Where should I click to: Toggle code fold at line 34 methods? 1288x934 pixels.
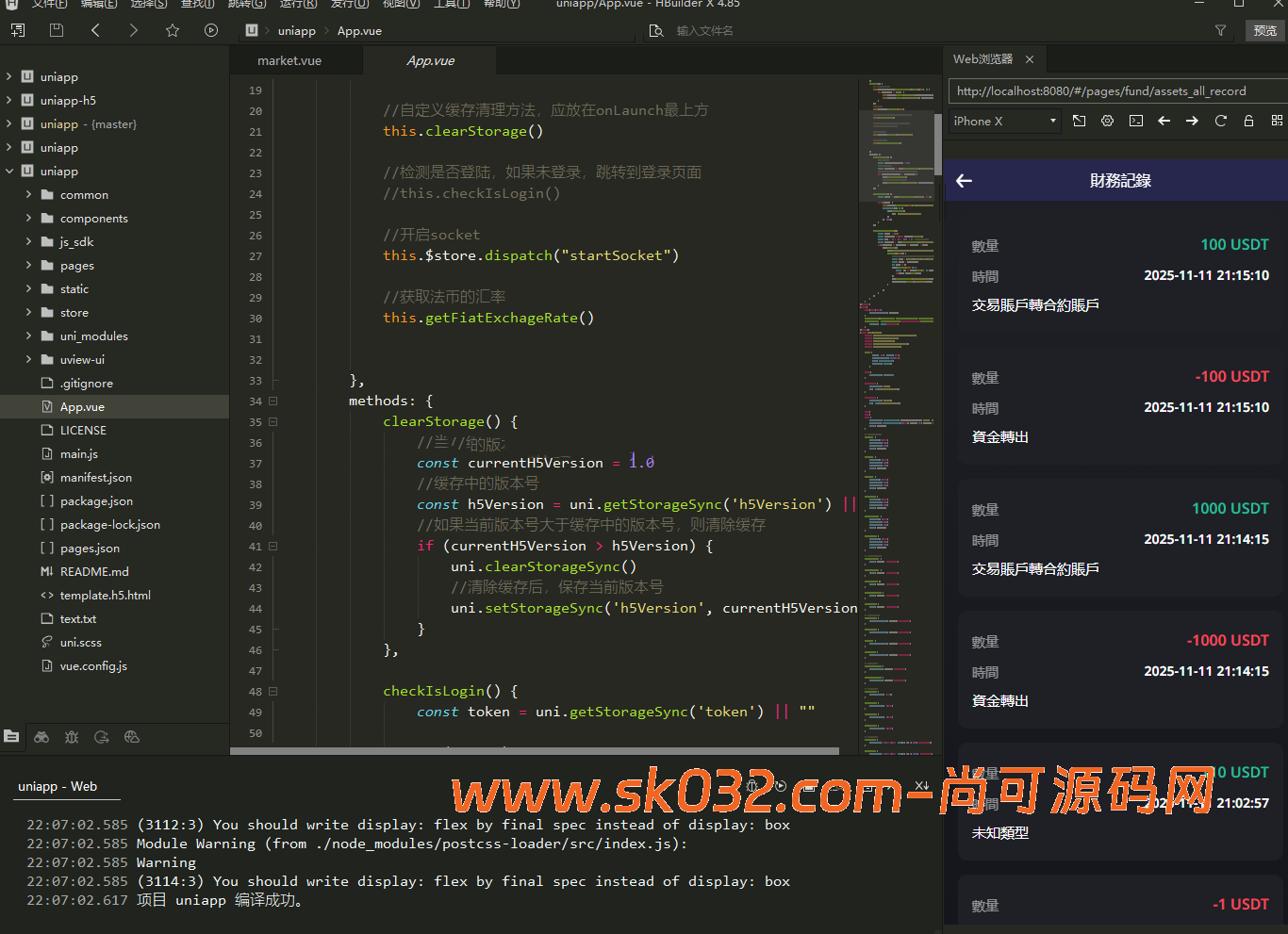(273, 401)
